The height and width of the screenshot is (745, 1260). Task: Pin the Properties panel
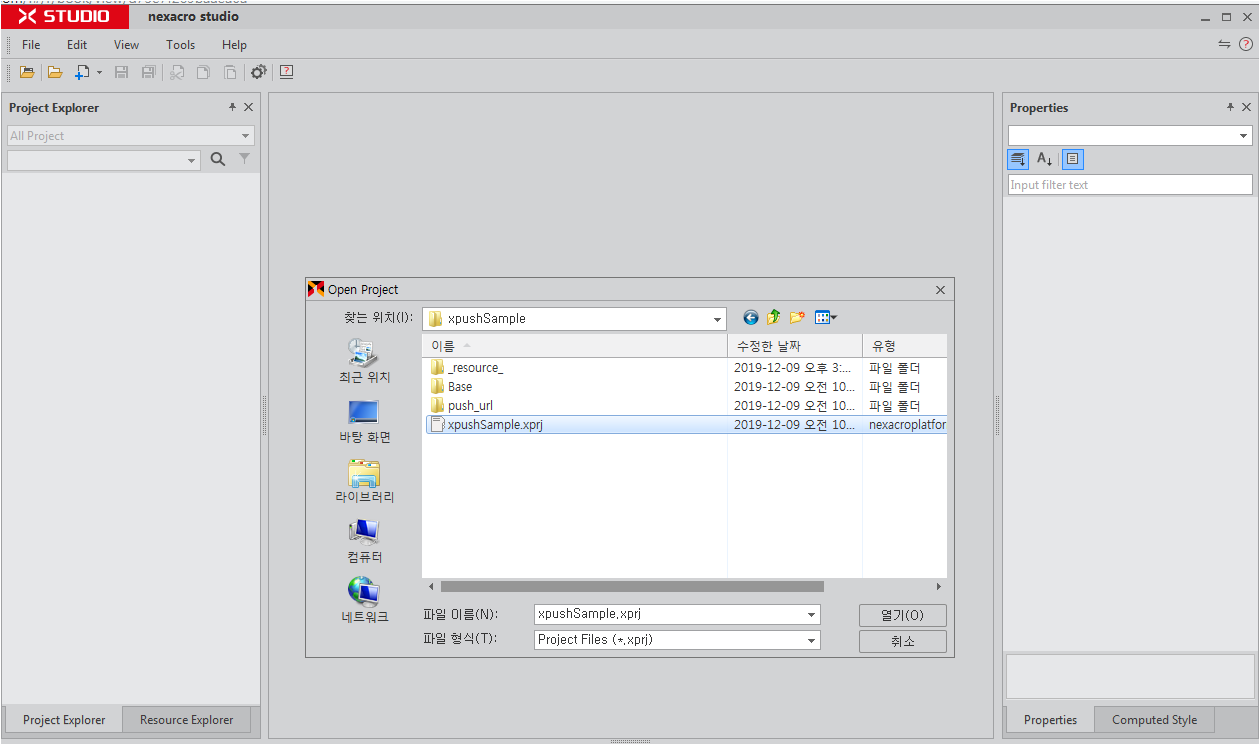pos(1230,107)
